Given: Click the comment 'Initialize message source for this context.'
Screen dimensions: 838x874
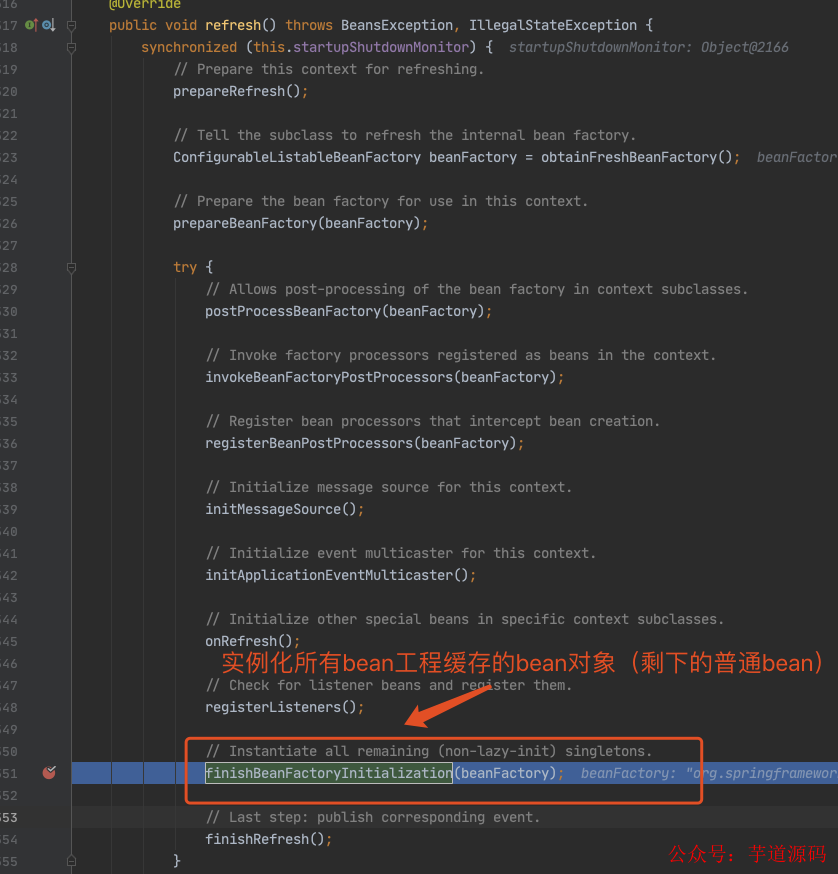Looking at the screenshot, I should (x=389, y=488).
